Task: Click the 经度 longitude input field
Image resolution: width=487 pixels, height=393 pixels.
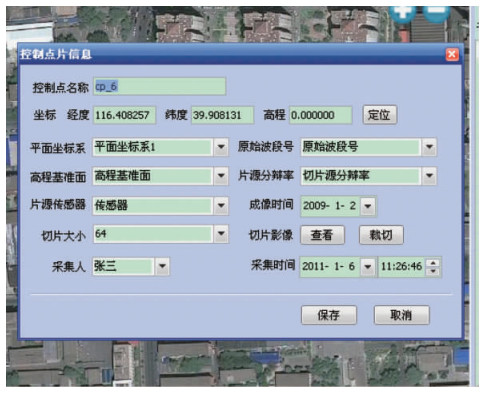Action: pyautogui.click(x=124, y=115)
